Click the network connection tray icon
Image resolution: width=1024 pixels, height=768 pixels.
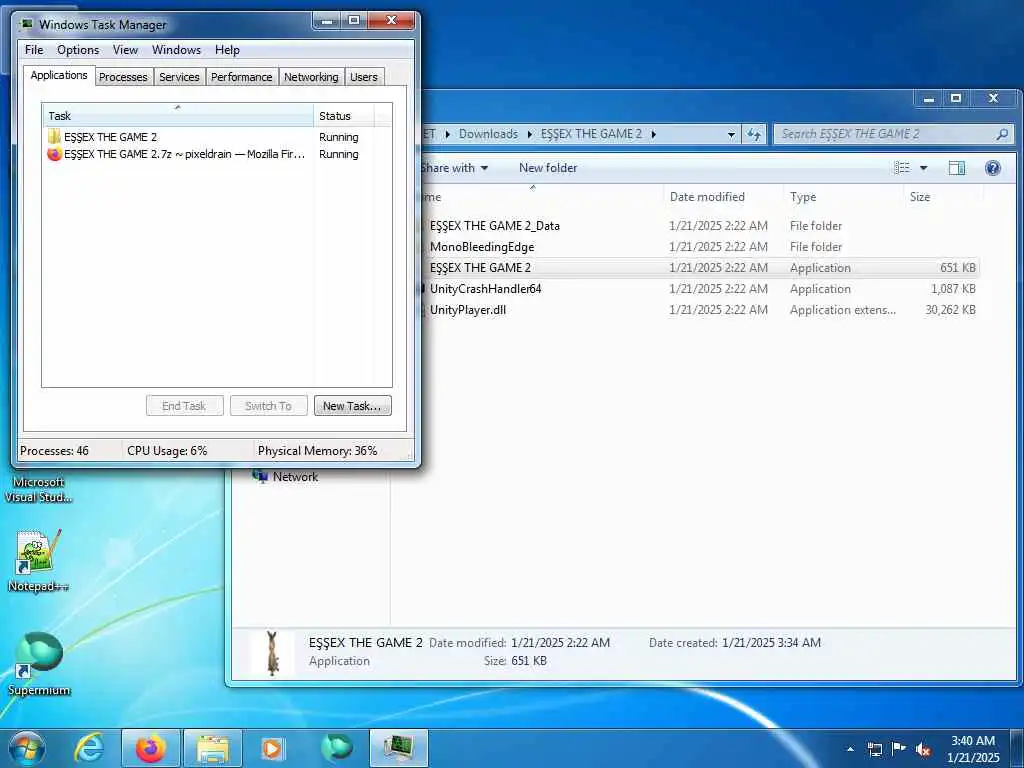tap(874, 749)
